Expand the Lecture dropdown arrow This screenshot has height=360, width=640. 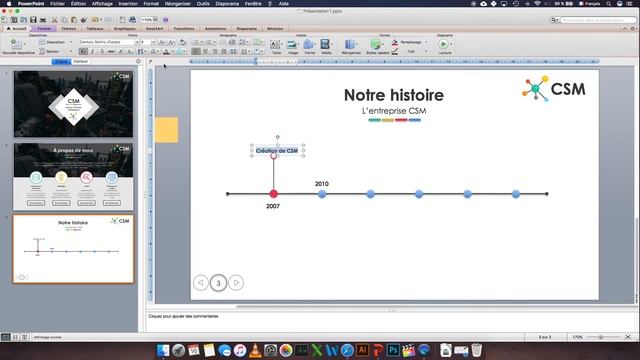[x=451, y=44]
